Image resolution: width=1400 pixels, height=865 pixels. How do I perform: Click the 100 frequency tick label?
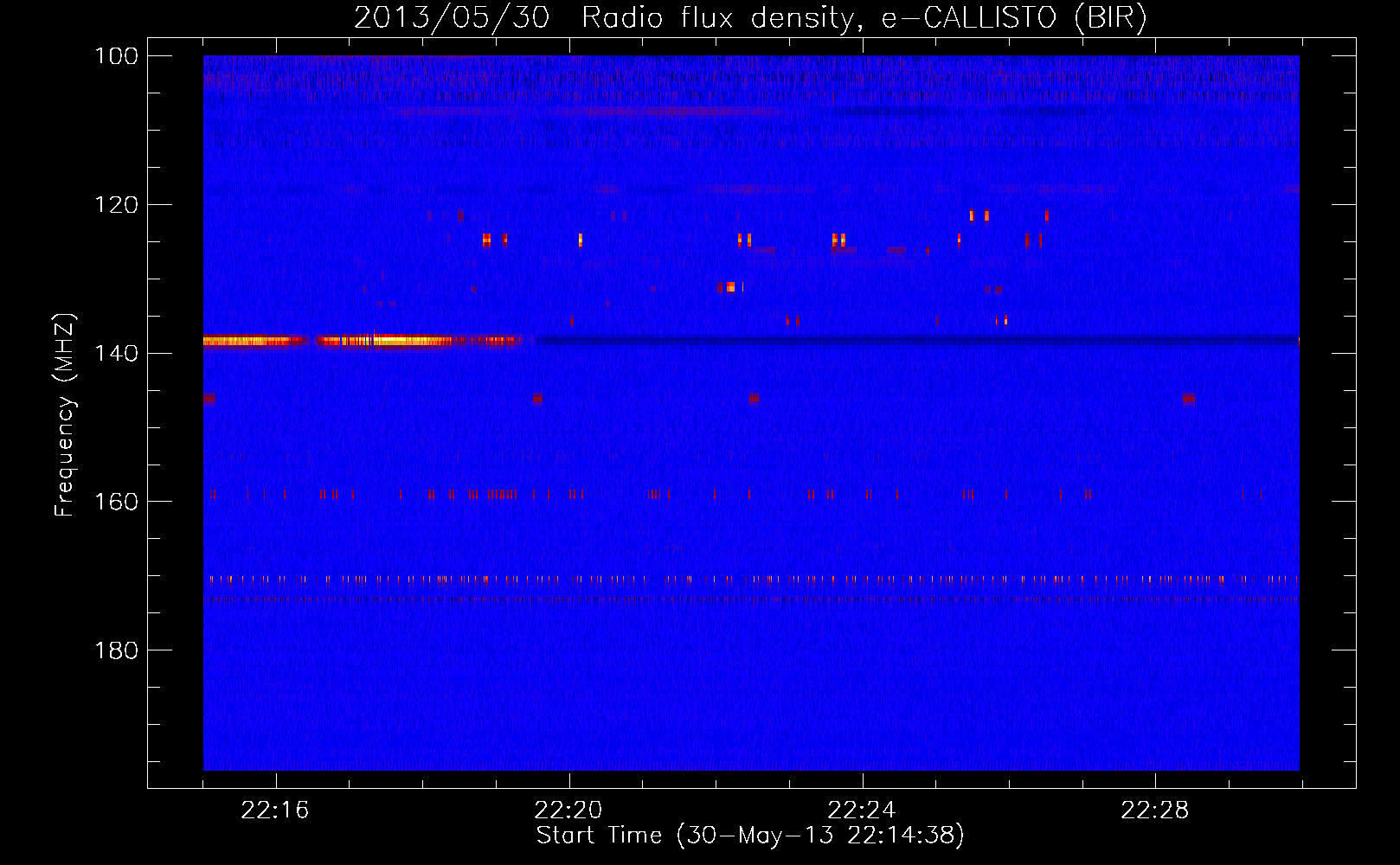(117, 56)
